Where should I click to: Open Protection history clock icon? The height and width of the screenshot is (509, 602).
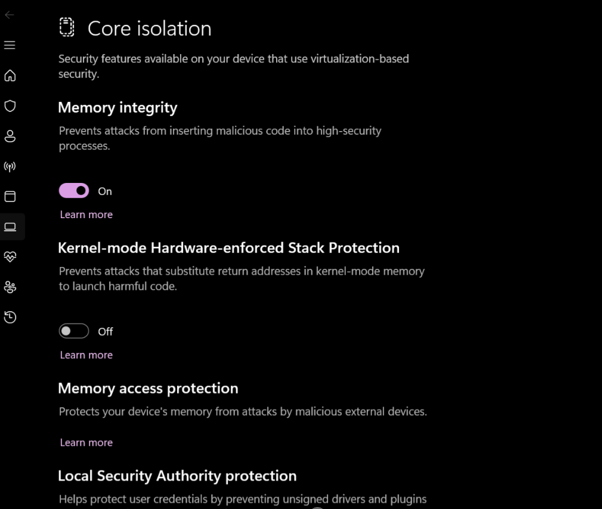point(10,317)
